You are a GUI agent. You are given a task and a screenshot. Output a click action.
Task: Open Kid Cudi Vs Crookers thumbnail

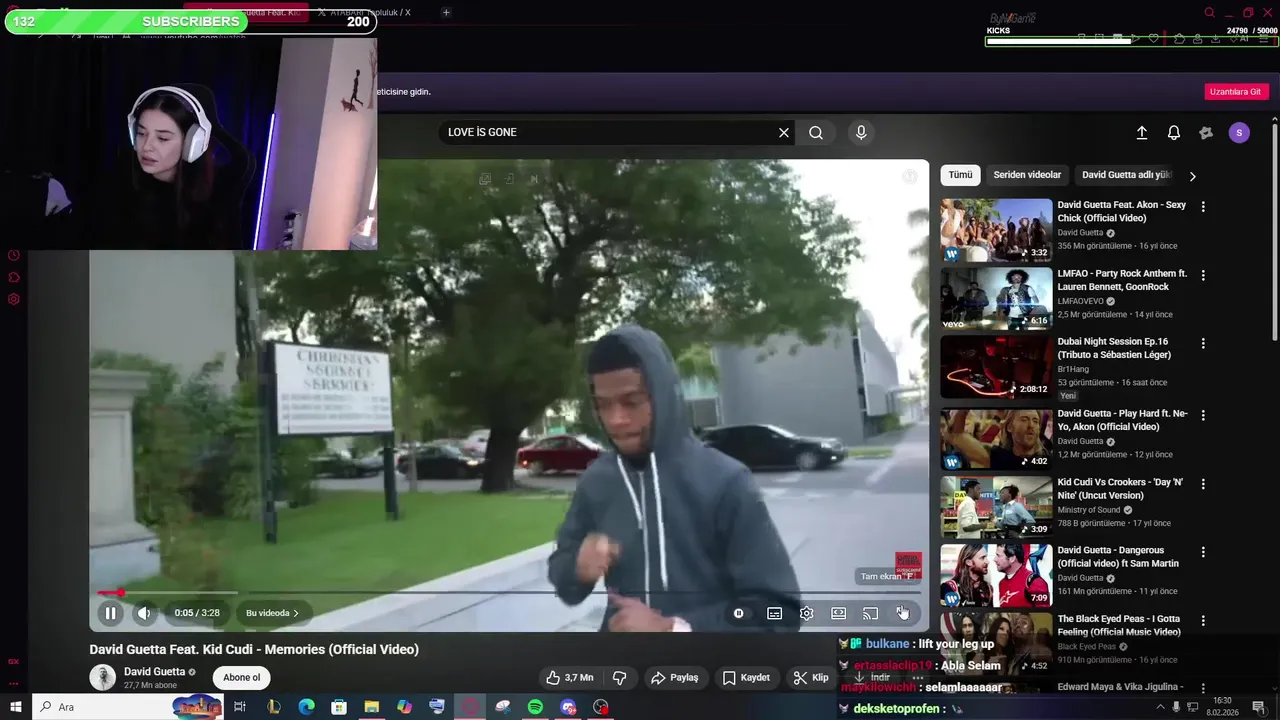pos(996,507)
